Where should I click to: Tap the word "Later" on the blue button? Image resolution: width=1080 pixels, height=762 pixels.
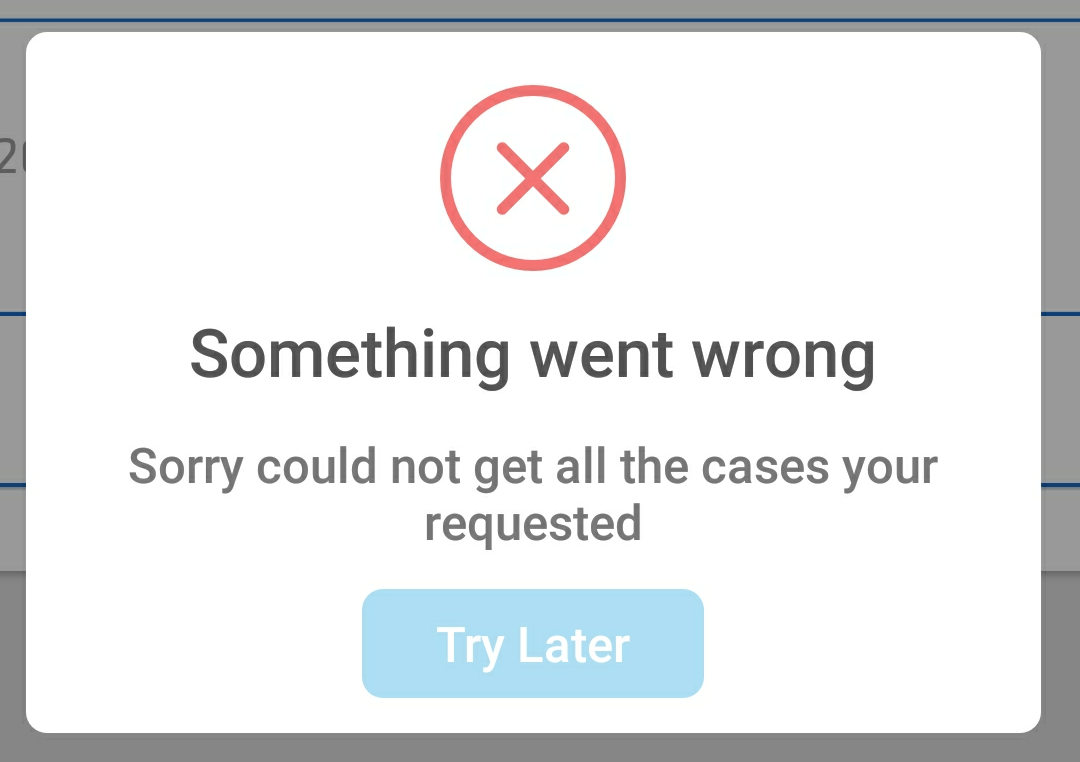click(574, 646)
